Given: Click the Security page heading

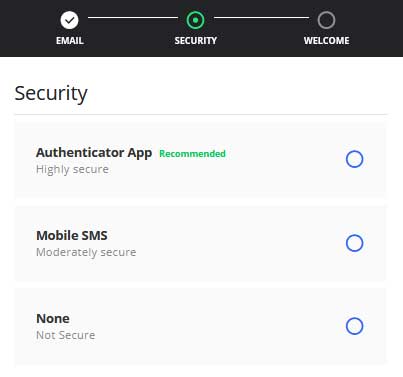Looking at the screenshot, I should [x=51, y=93].
